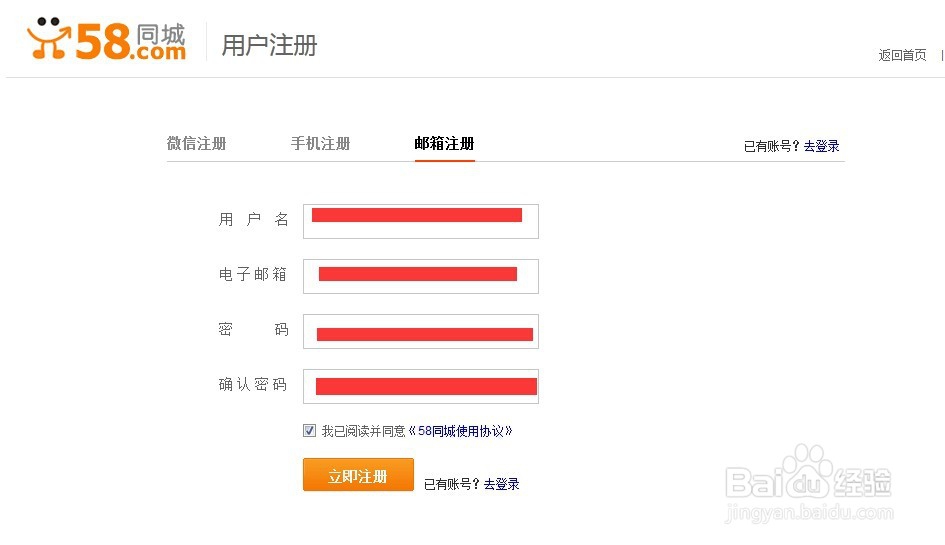Switch to the 微信注册 tab
This screenshot has width=945, height=545.
click(196, 143)
